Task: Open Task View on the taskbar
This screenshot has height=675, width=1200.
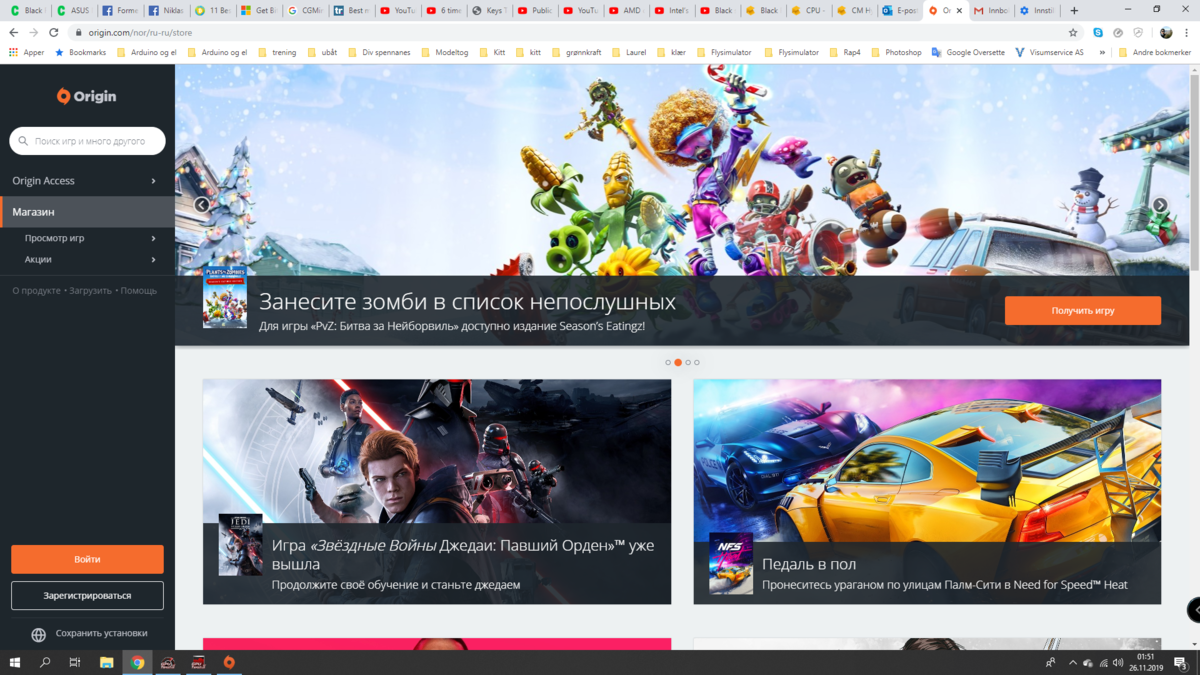Action: pos(75,662)
